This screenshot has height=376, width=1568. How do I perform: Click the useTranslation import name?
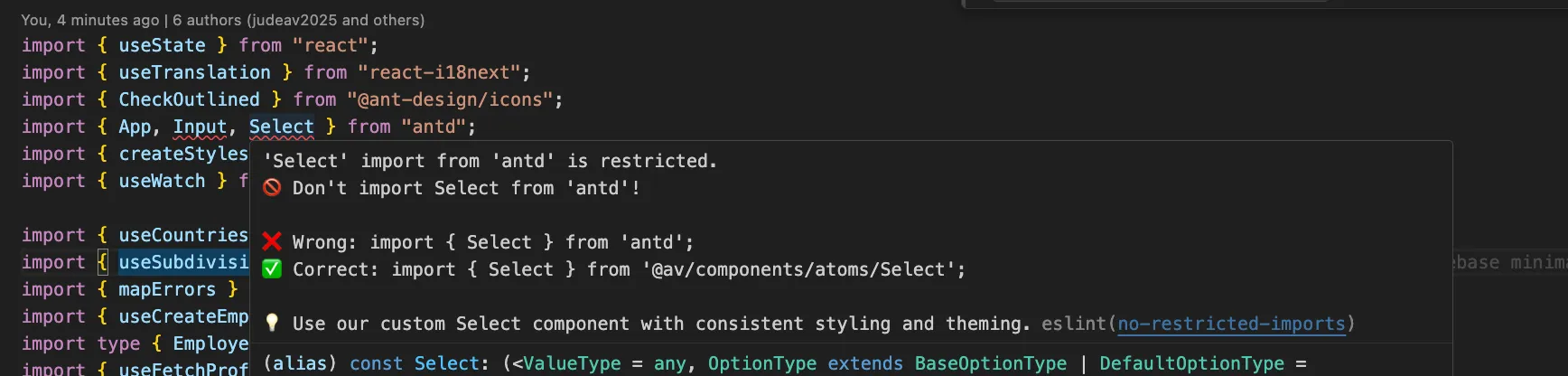click(x=194, y=72)
